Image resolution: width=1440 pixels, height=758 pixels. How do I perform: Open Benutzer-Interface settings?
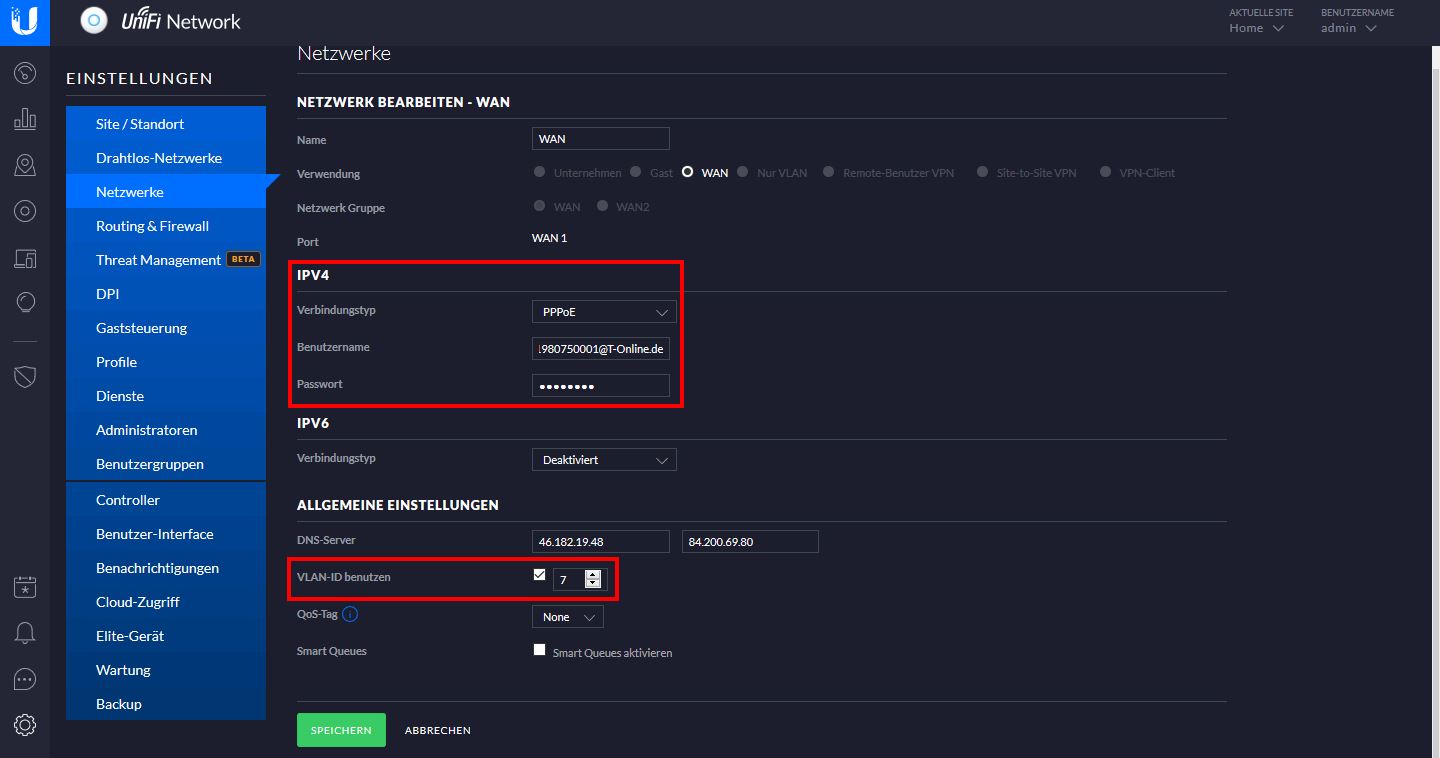pyautogui.click(x=166, y=534)
